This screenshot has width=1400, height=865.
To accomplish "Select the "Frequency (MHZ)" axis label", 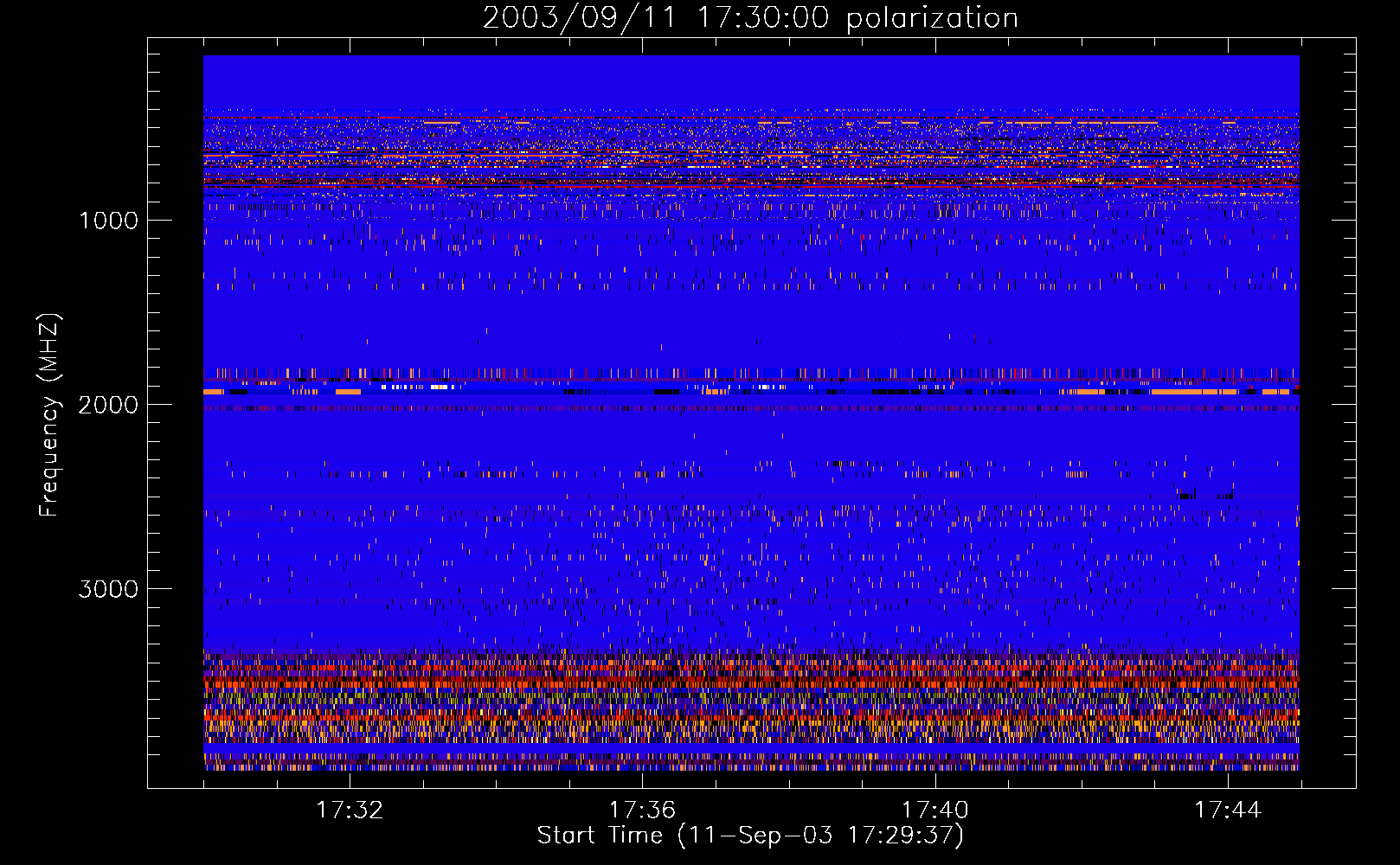I will 49,415.
